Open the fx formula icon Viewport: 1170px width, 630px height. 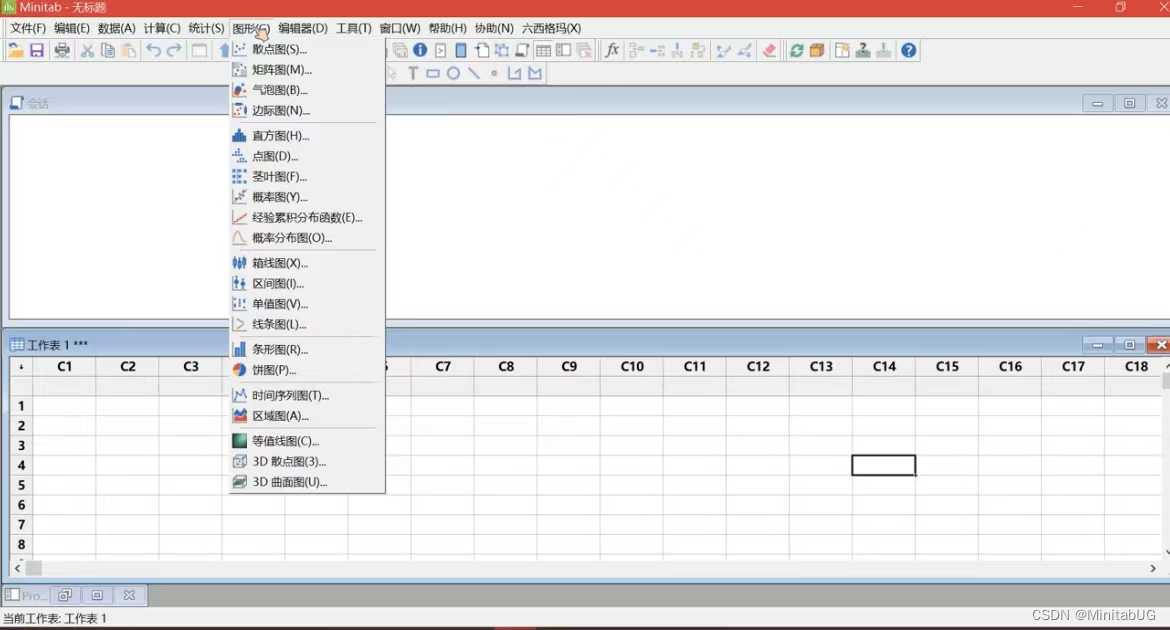tap(612, 51)
